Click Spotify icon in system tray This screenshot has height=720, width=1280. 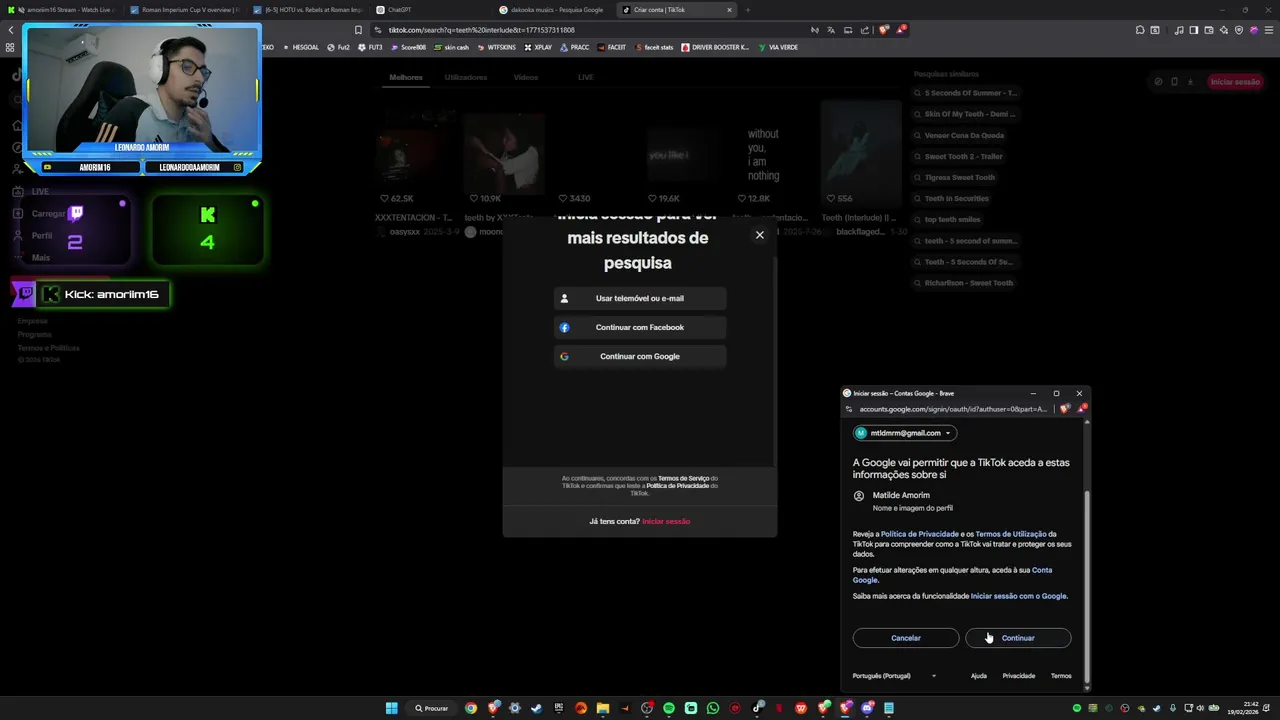1077,708
